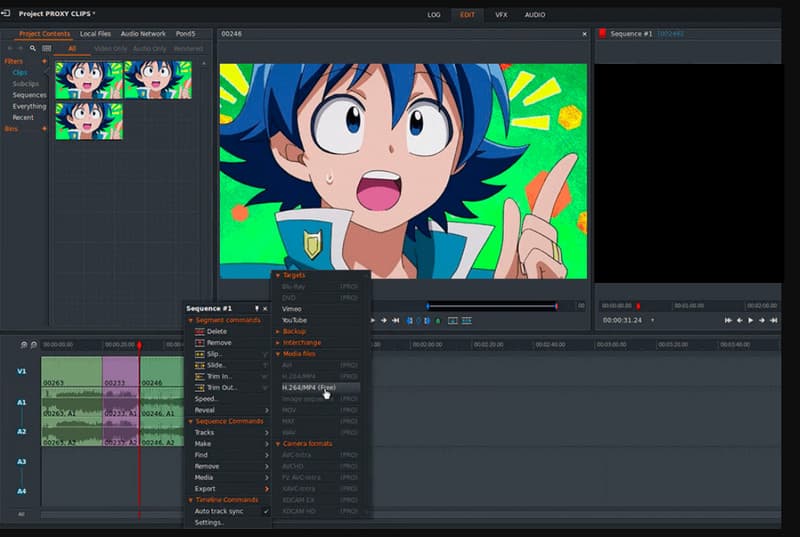Step forward one frame in the 00246 viewer

384,320
